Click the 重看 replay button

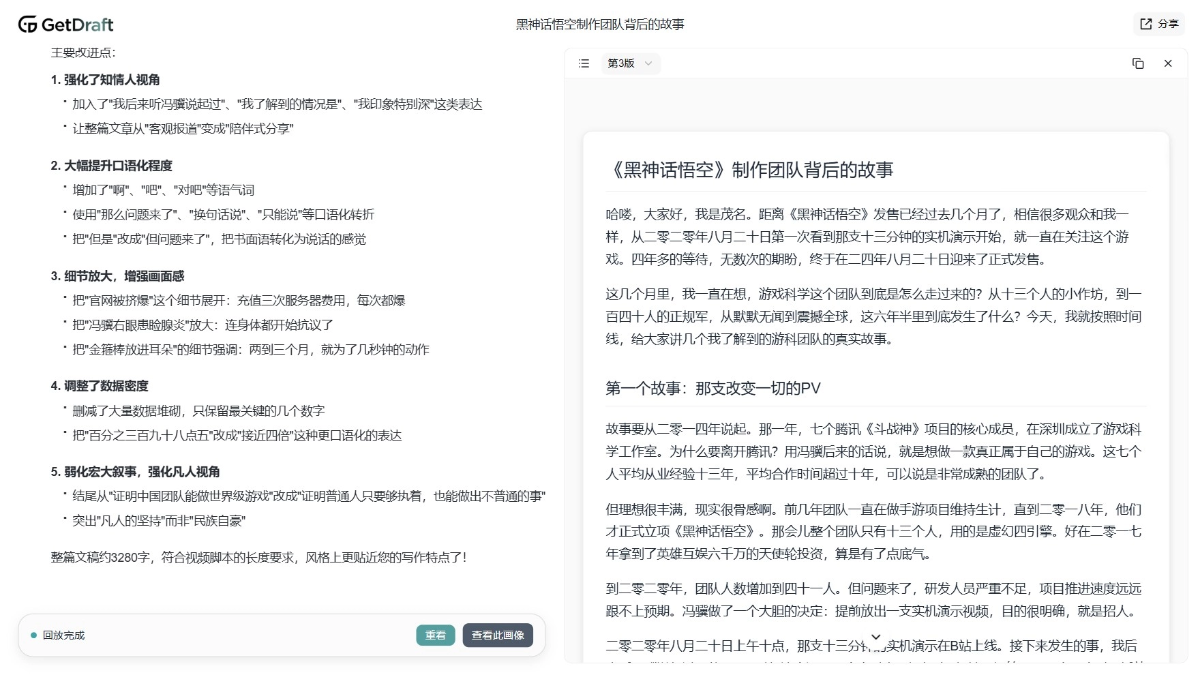point(435,635)
